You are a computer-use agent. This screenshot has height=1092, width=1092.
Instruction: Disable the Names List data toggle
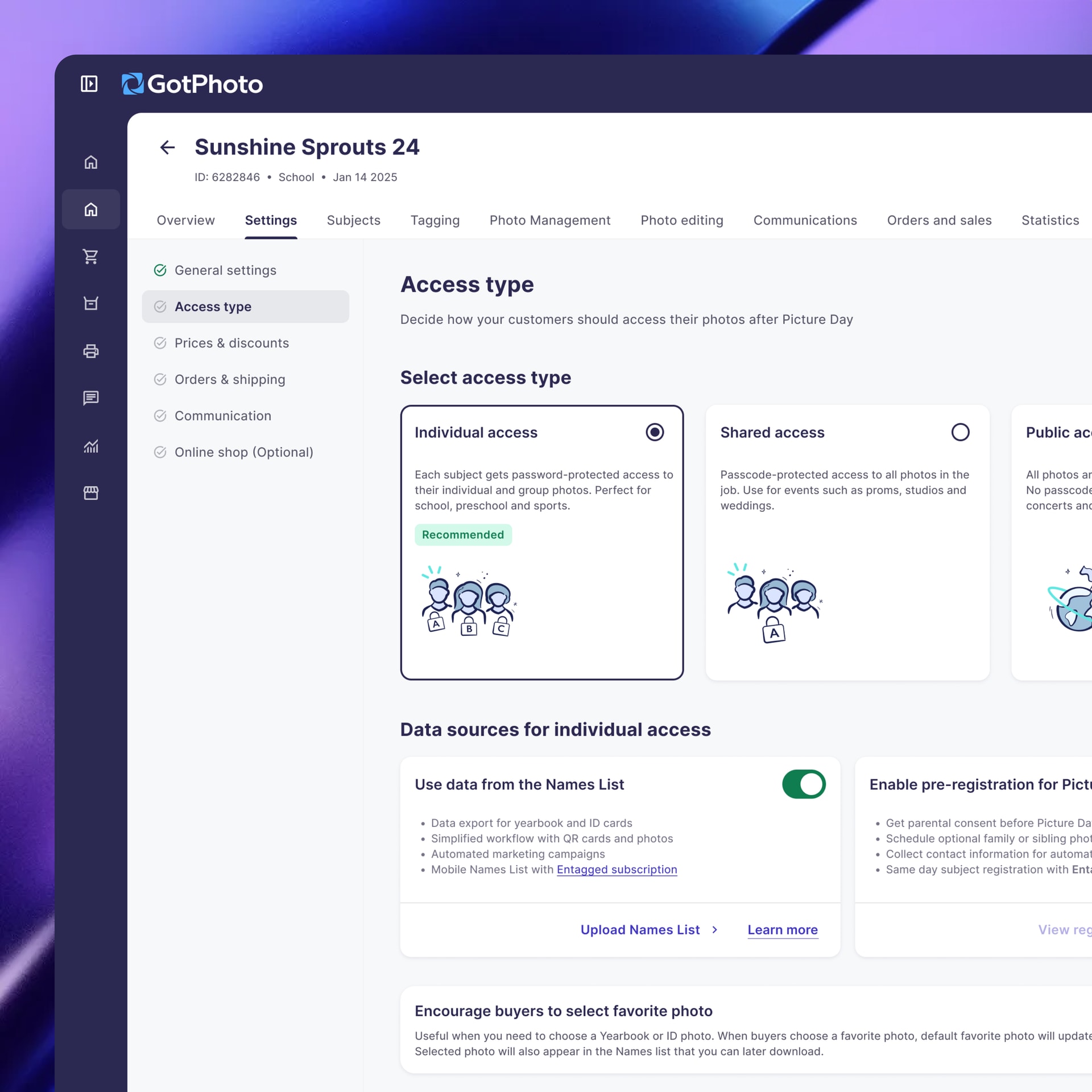click(804, 784)
